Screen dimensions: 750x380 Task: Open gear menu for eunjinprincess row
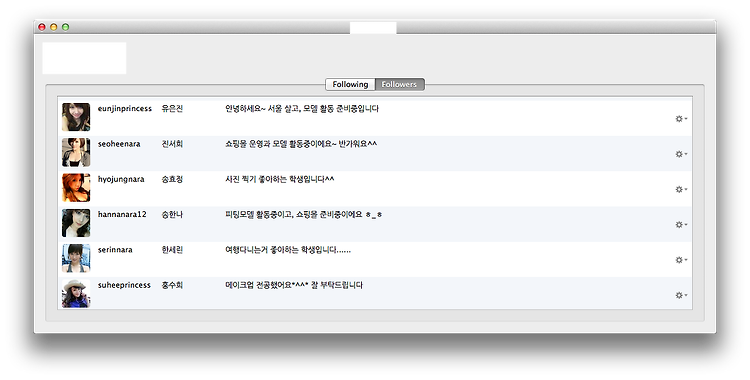point(681,119)
